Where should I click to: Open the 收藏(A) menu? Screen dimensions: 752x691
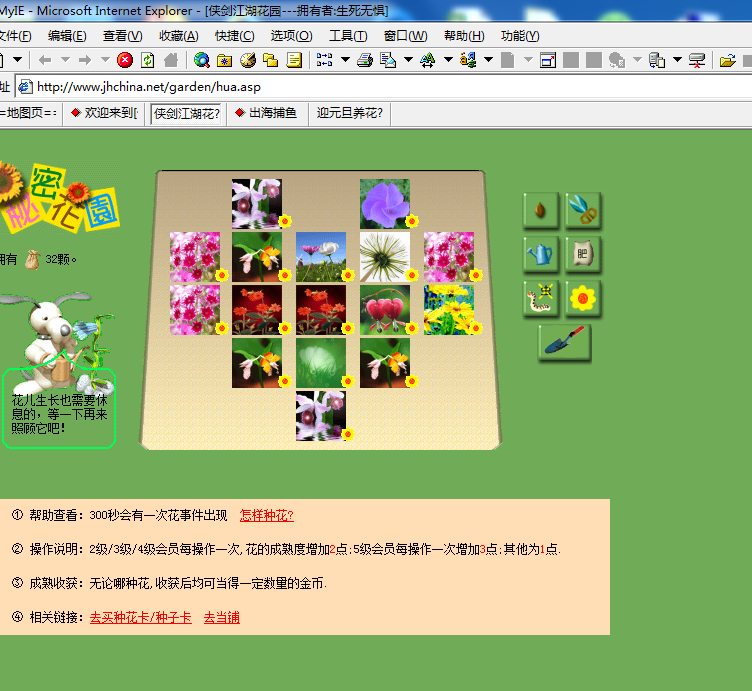(178, 36)
